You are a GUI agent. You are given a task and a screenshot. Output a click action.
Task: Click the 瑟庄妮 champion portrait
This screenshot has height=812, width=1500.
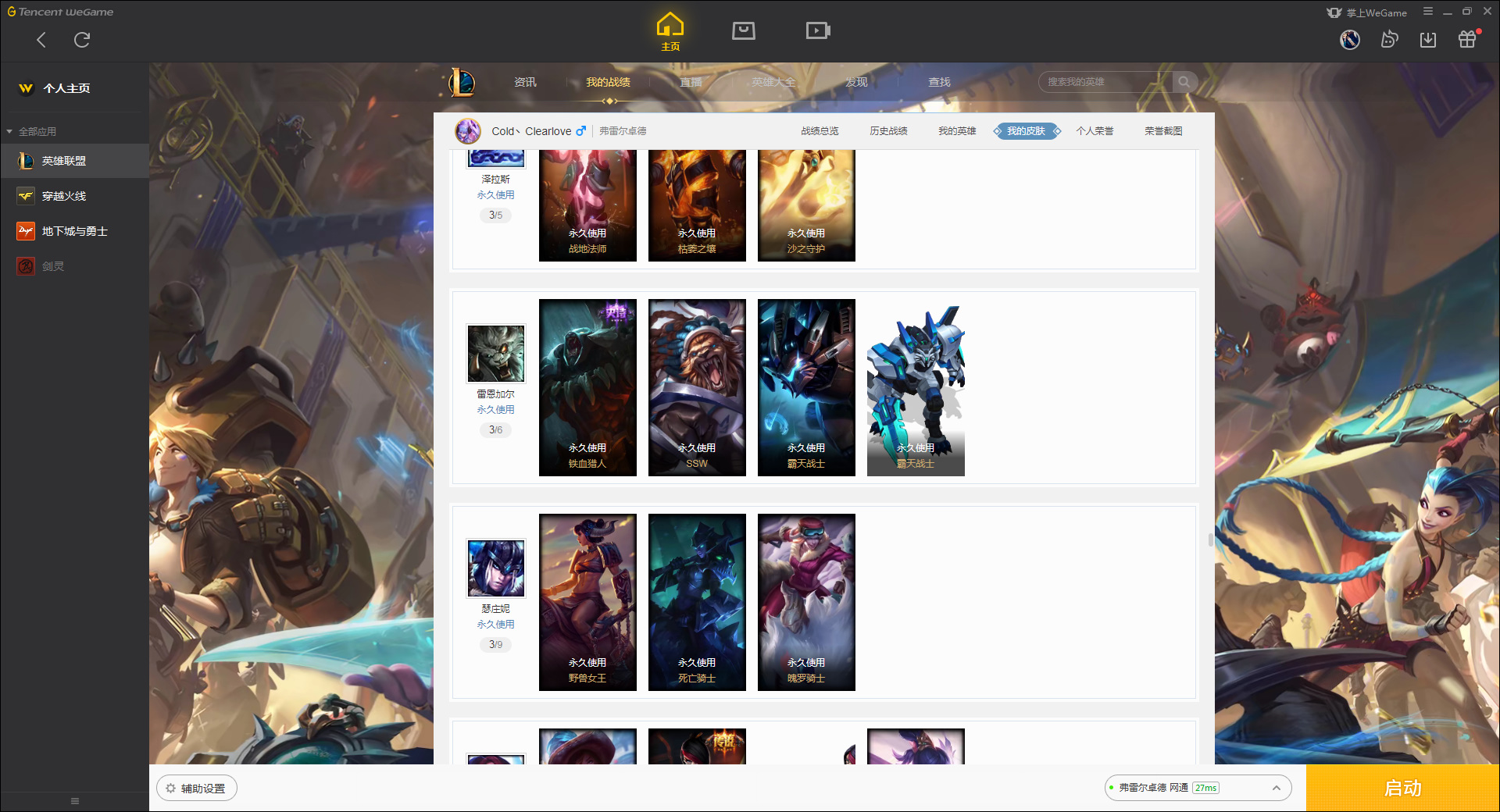tap(496, 568)
